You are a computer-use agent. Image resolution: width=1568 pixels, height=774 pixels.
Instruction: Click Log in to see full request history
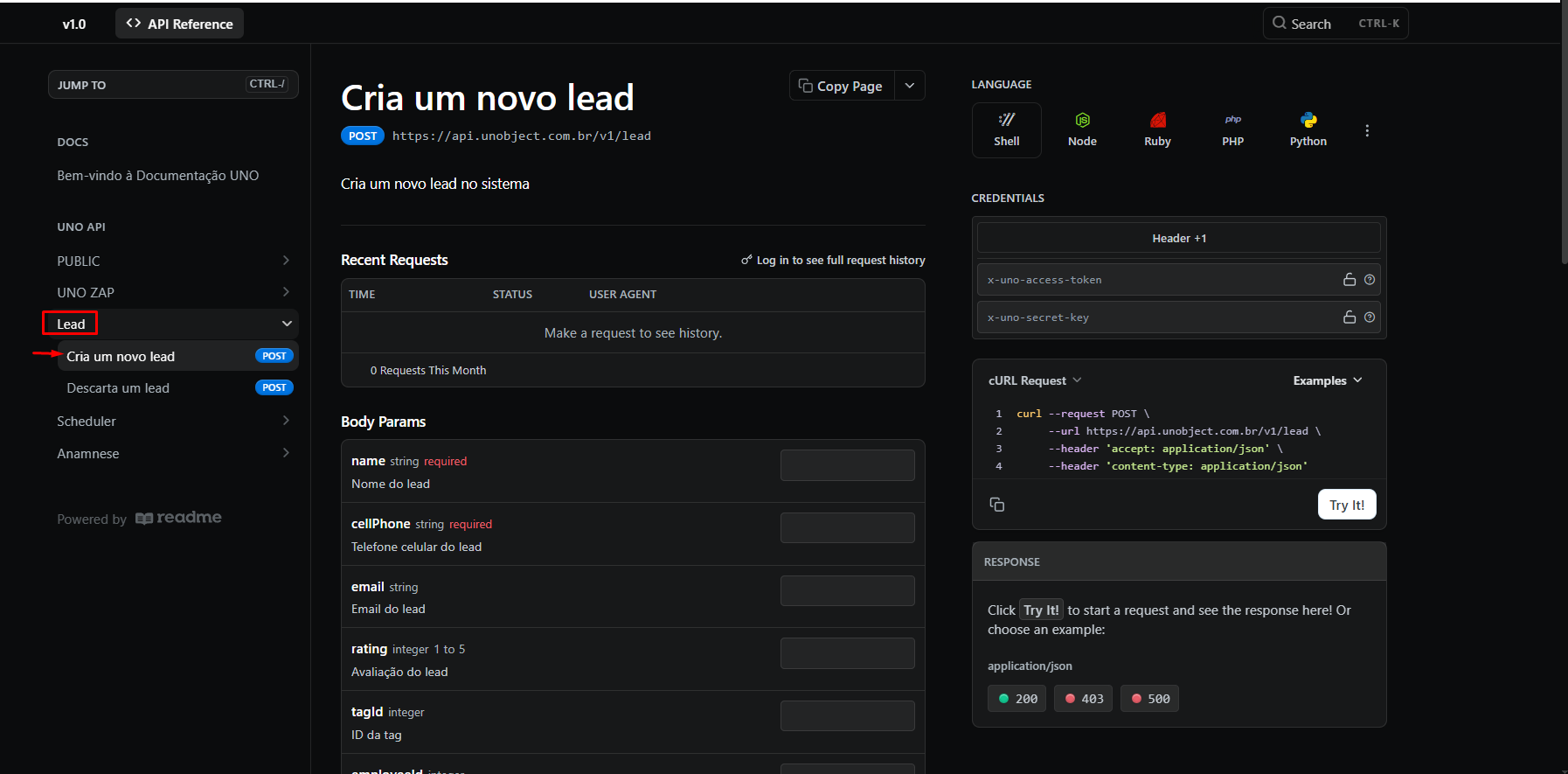(x=833, y=260)
